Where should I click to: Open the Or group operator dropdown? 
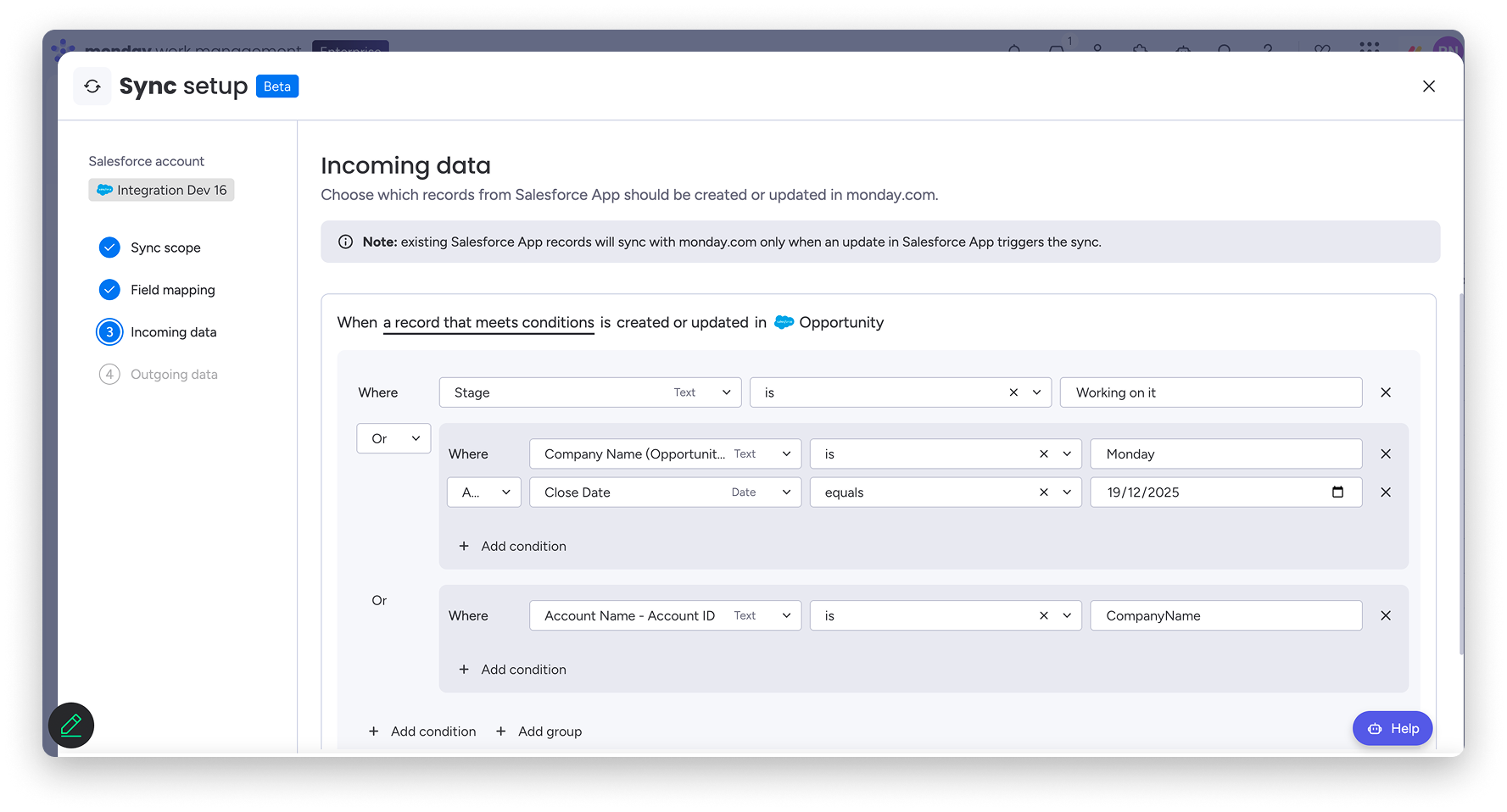point(393,438)
